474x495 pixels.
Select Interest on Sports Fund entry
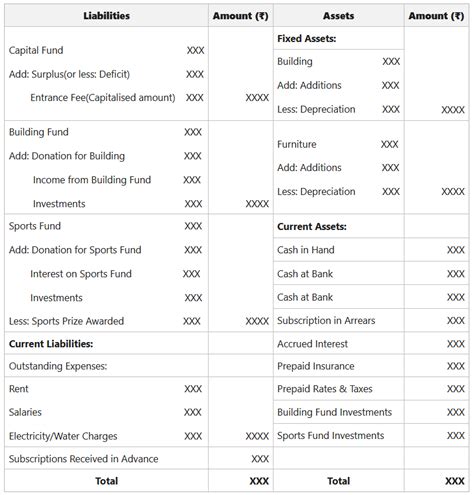81,274
